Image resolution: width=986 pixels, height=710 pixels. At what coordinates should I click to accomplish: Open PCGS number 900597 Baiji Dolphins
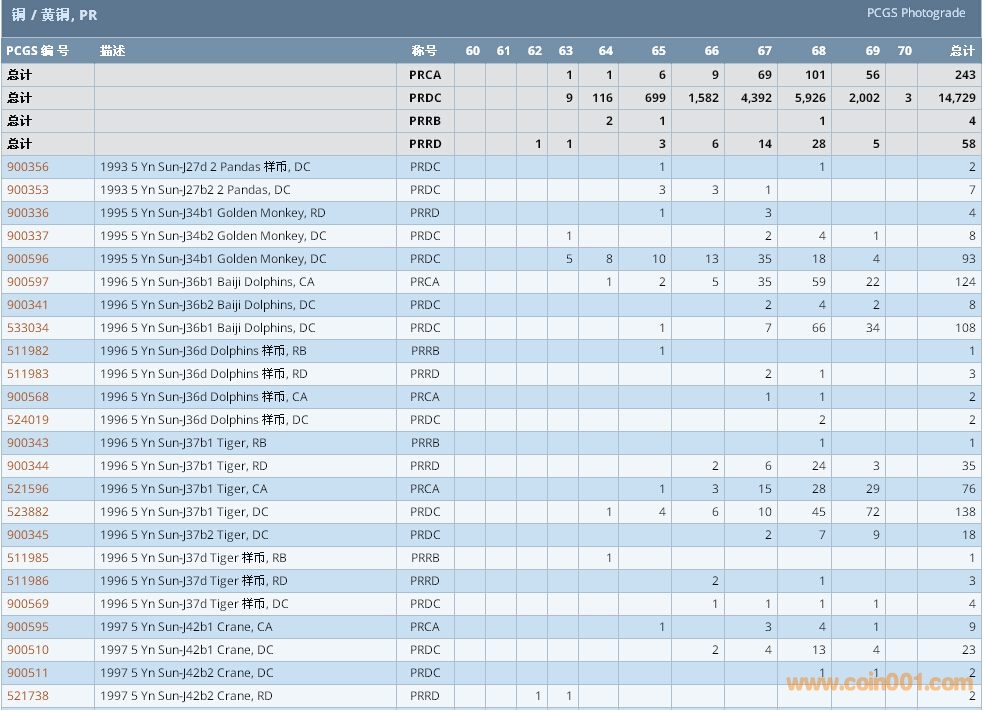[27, 282]
